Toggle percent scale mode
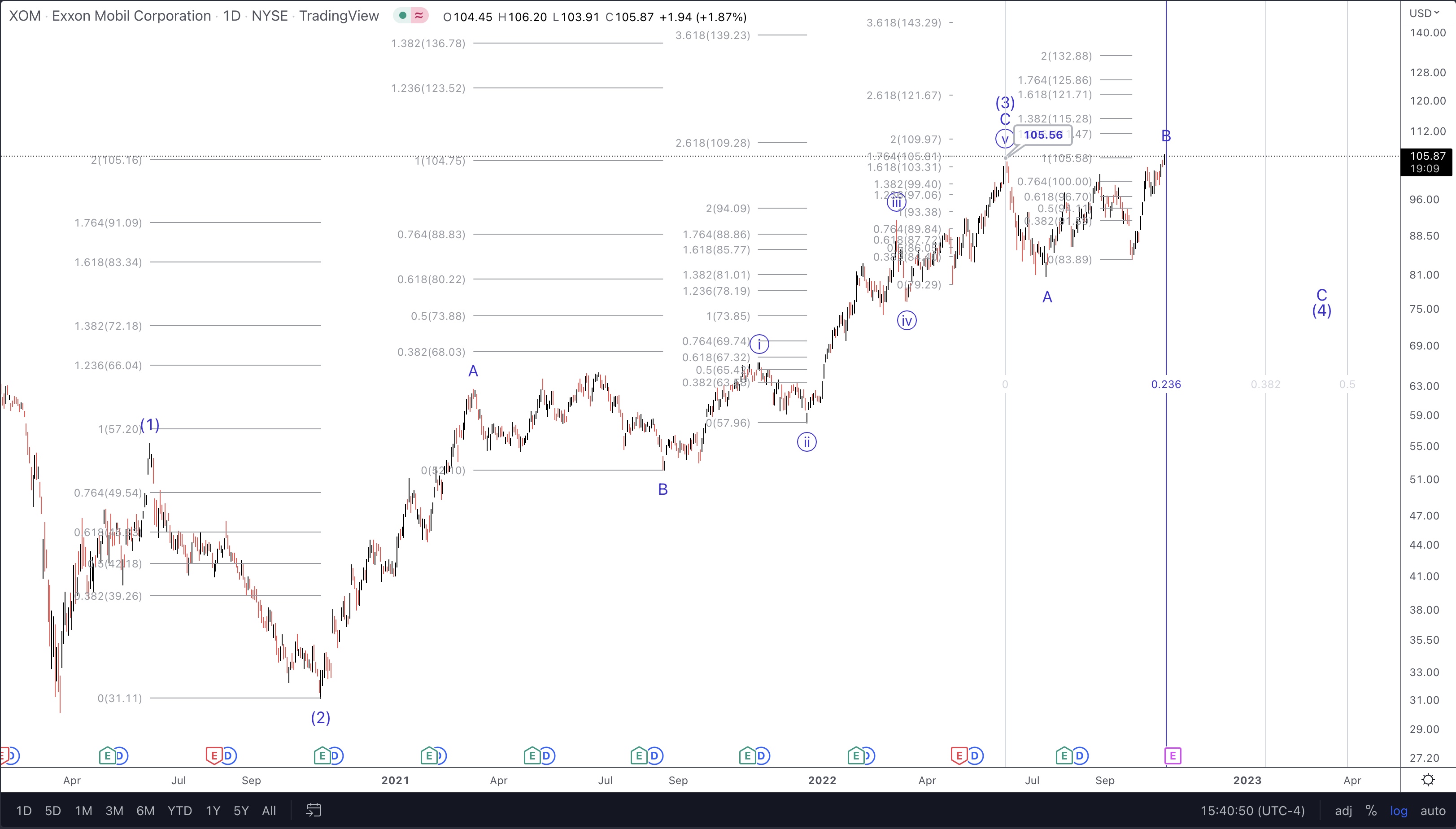Viewport: 1456px width, 829px height. click(x=1371, y=811)
